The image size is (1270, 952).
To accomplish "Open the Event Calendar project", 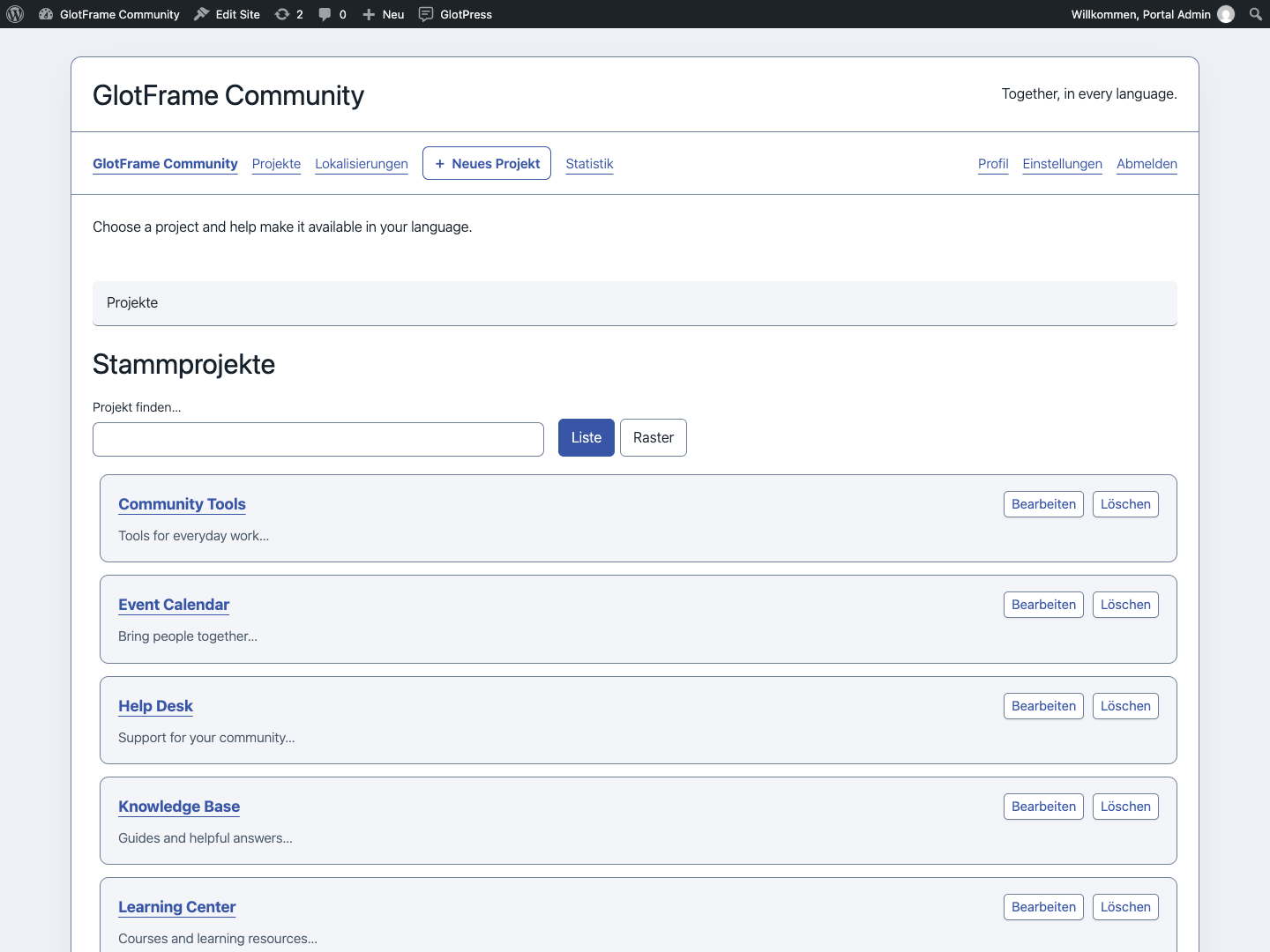I will (x=174, y=605).
